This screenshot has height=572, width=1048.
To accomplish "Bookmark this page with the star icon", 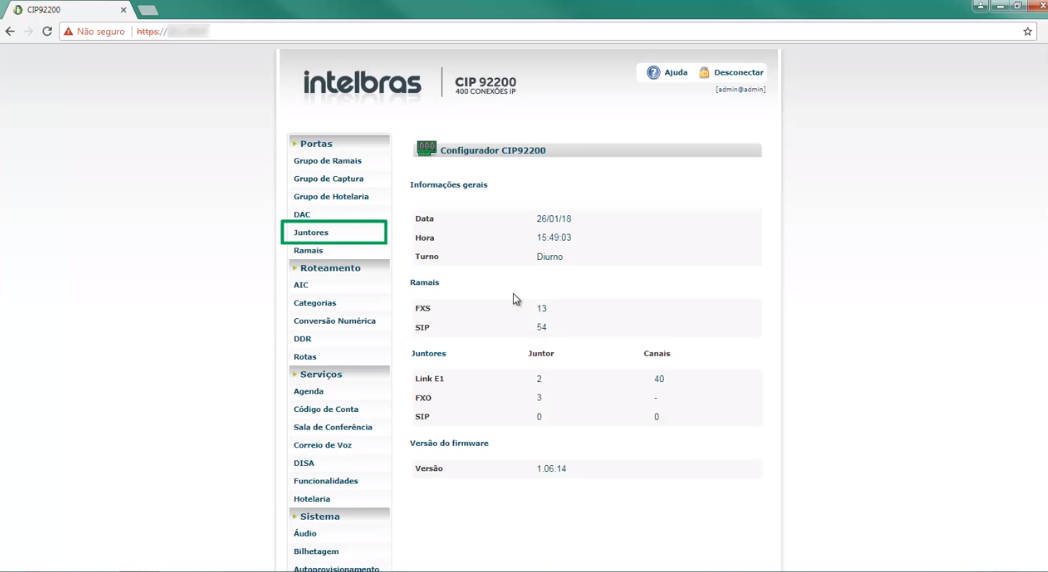I will tap(1027, 32).
